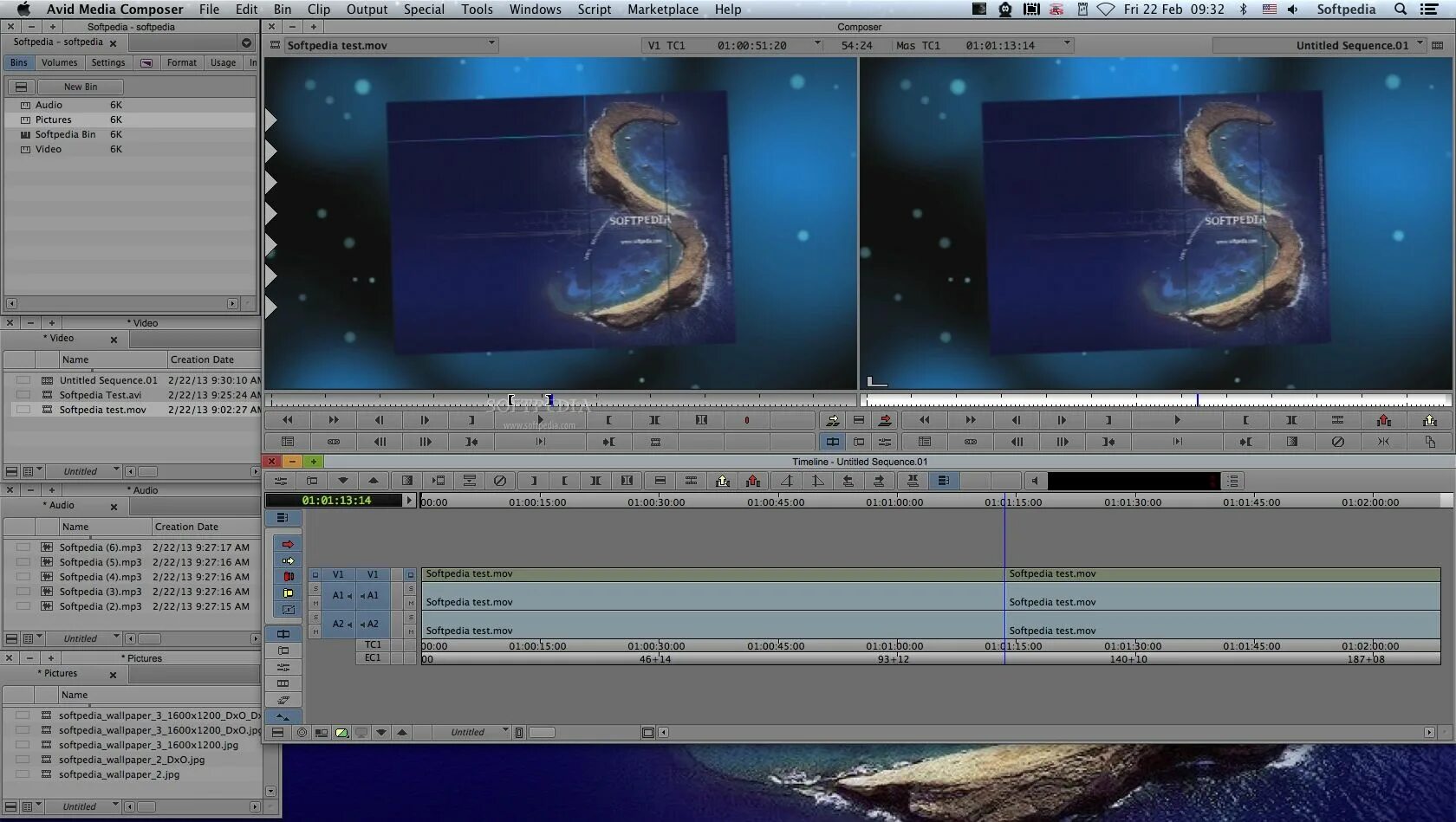Click the record monitor position bar
Viewport: 1456px width, 822px height.
coord(1156,400)
